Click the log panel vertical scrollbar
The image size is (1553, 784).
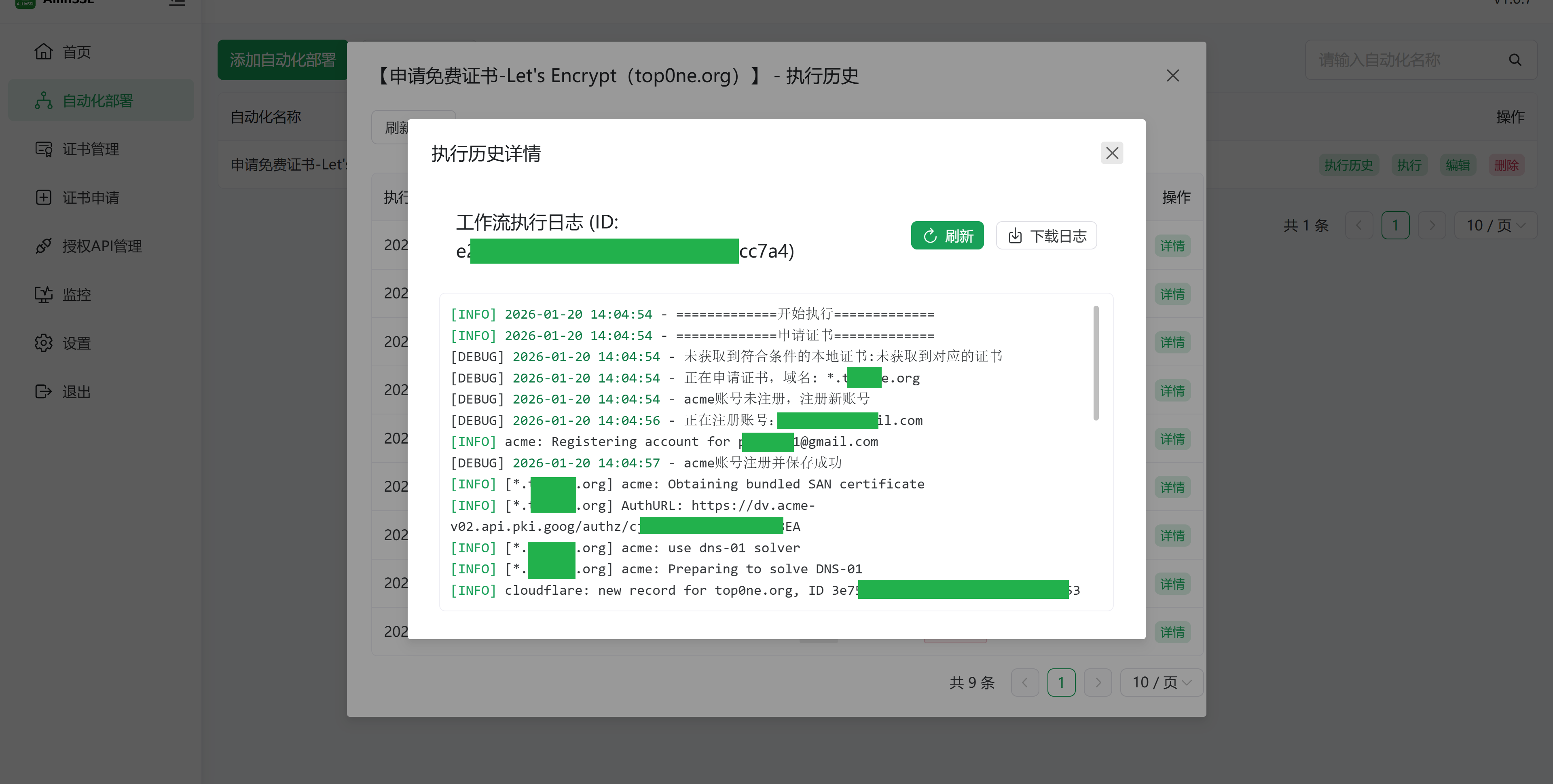tap(1096, 363)
